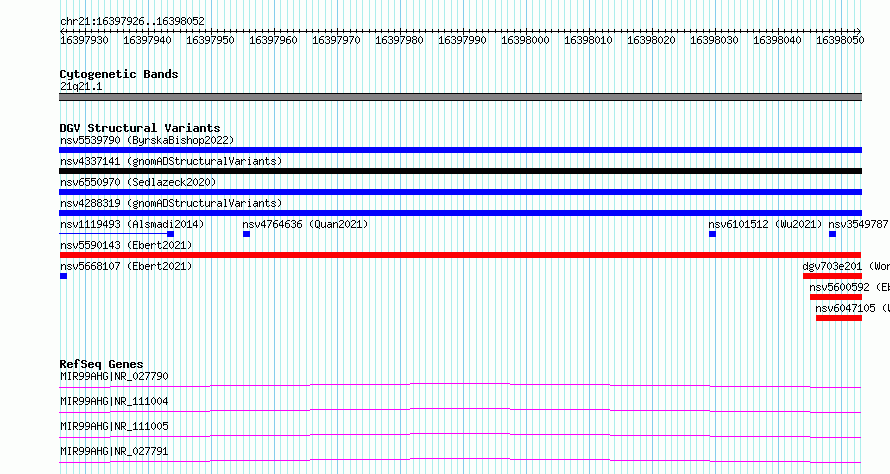The height and width of the screenshot is (474, 890).
Task: Click ruler position 16397940
Action: 147,40
